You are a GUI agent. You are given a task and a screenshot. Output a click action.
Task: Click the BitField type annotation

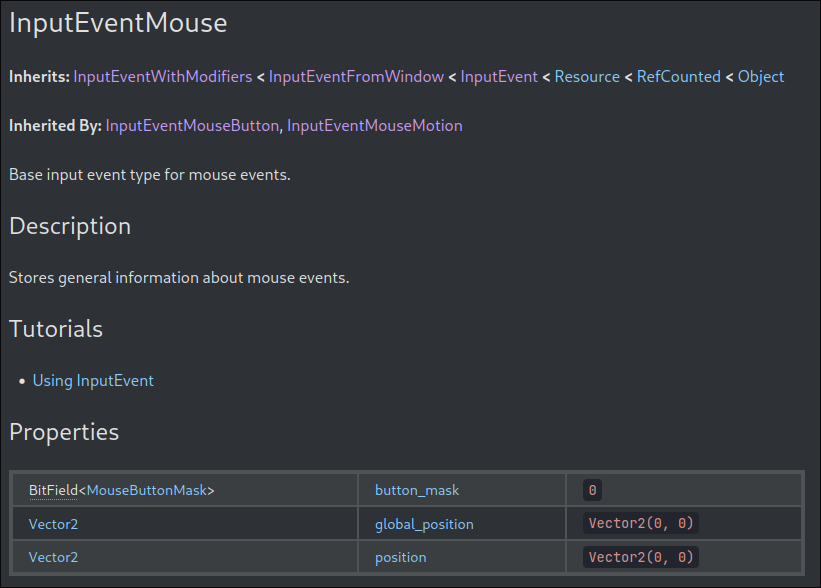53,490
